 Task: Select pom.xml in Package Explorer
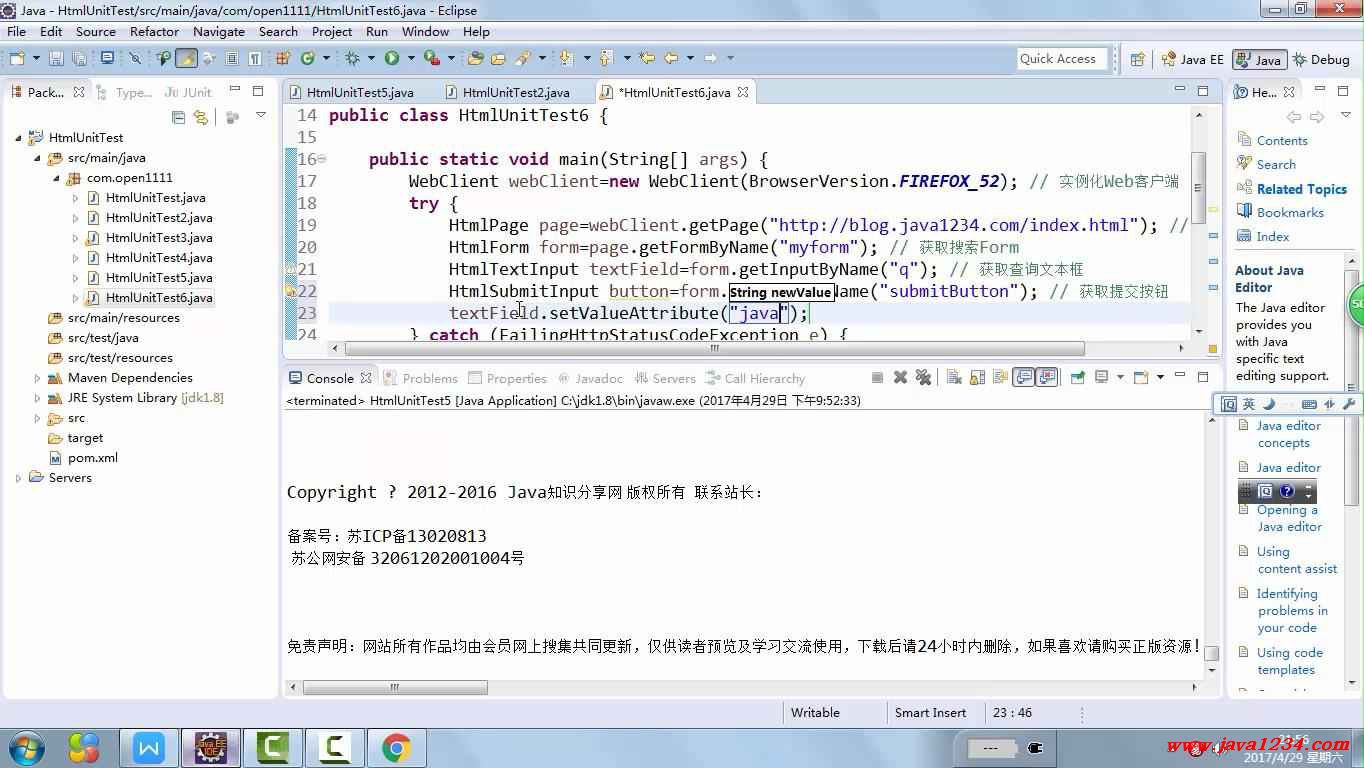92,458
